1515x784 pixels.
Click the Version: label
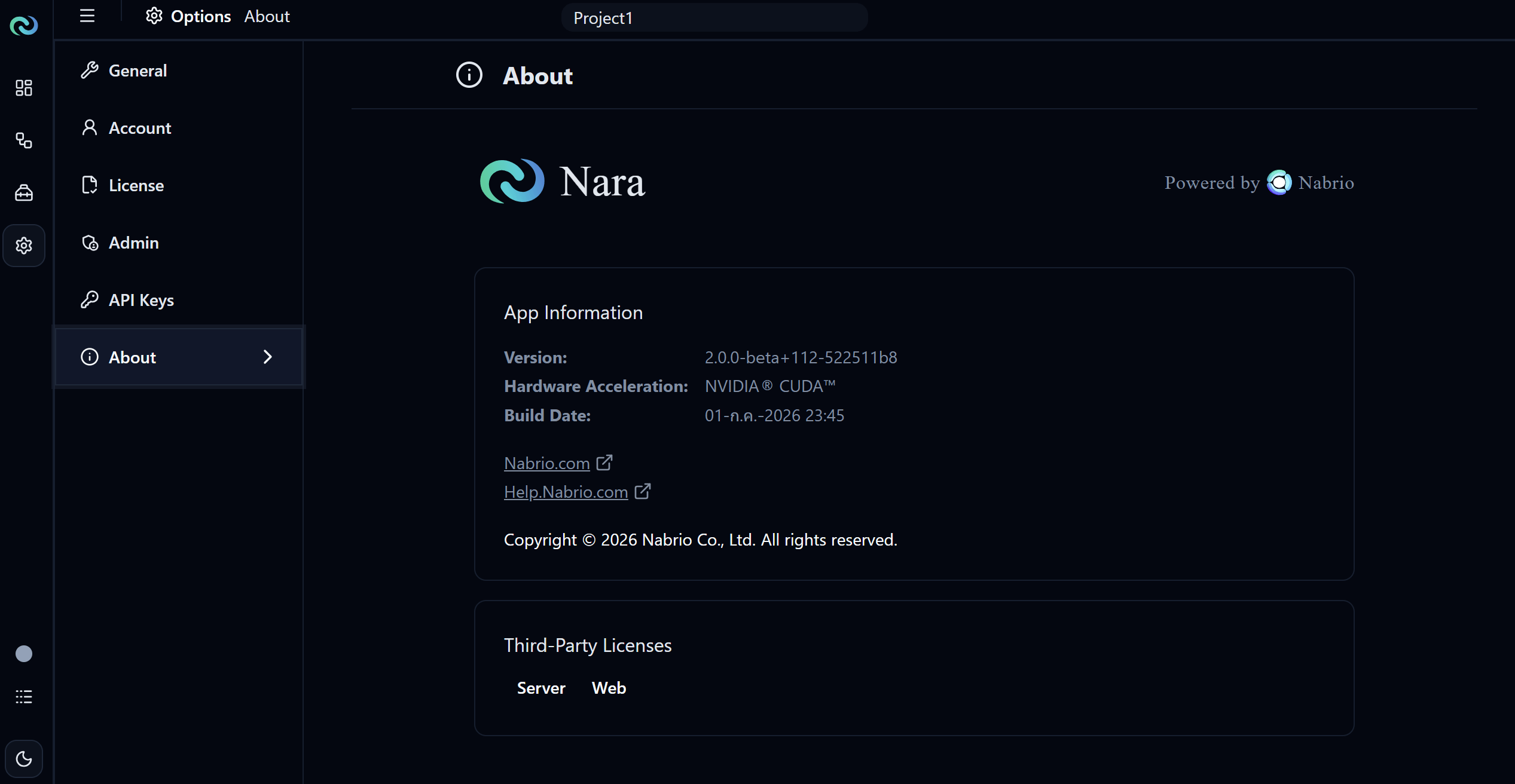point(536,358)
